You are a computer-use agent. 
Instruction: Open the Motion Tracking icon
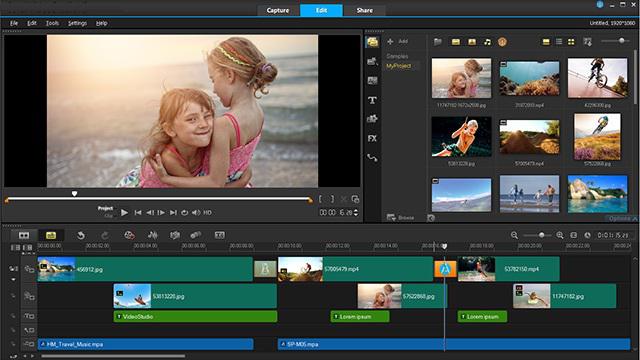click(x=196, y=235)
